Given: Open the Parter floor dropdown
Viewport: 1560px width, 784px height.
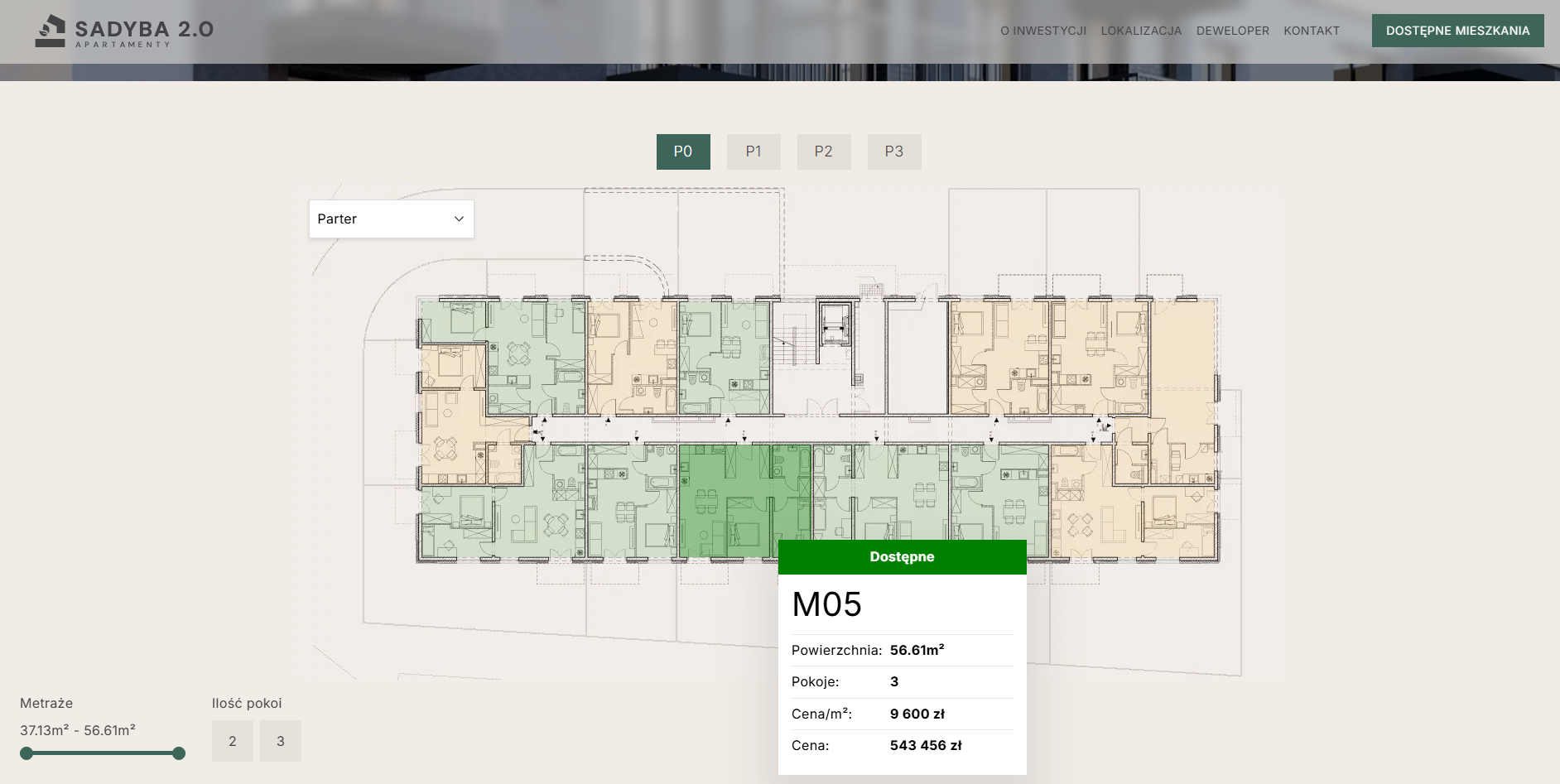Looking at the screenshot, I should tap(391, 219).
